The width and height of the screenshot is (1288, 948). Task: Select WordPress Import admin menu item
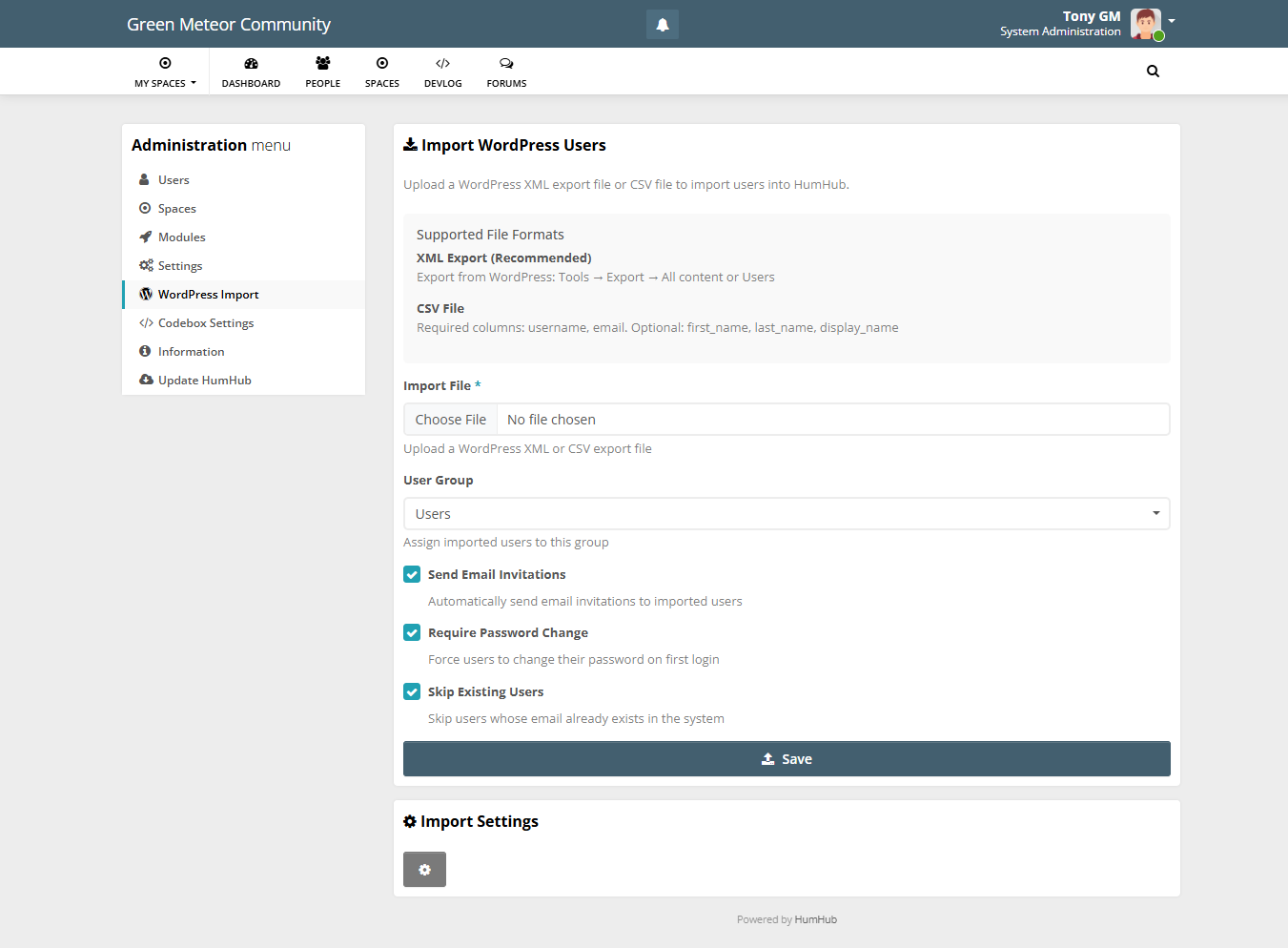pos(244,295)
